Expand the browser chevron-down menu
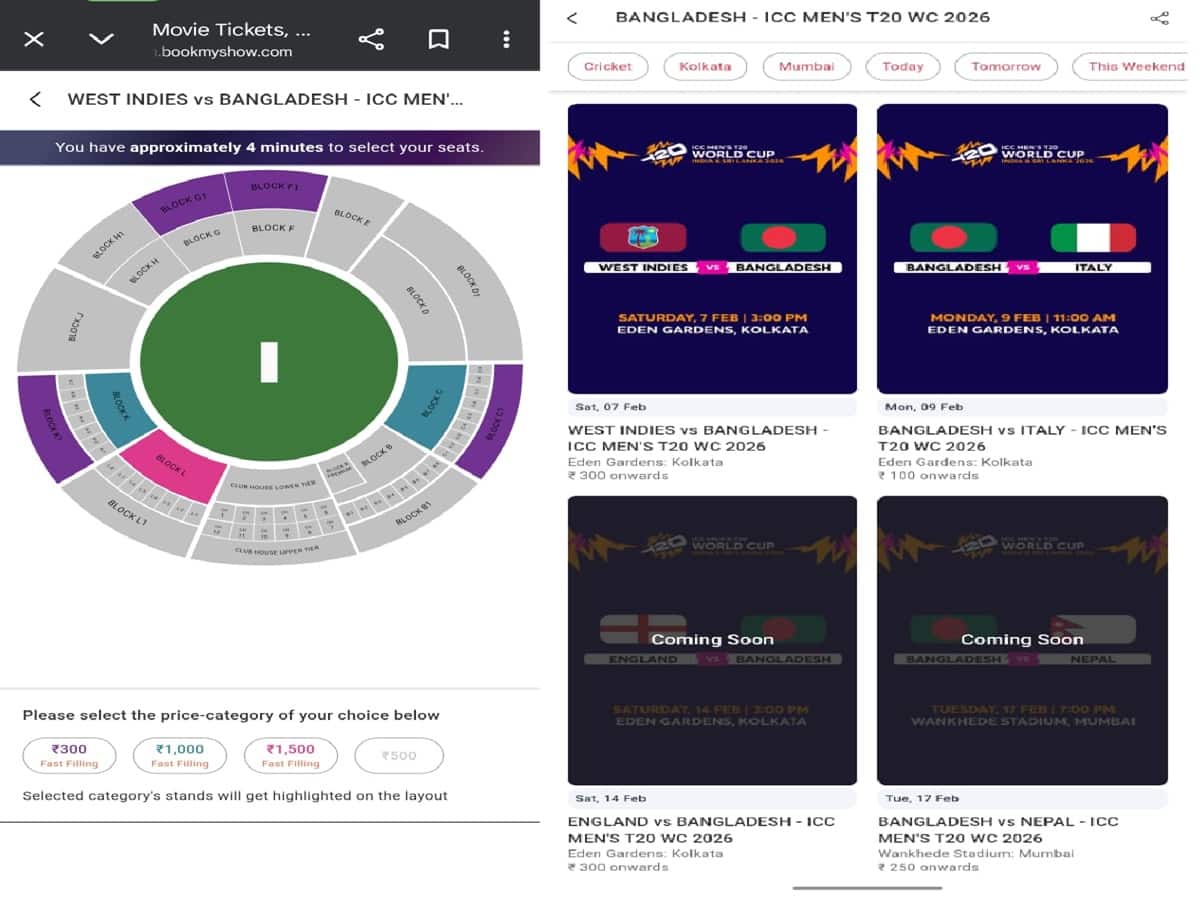This screenshot has width=1200, height=900. [101, 39]
